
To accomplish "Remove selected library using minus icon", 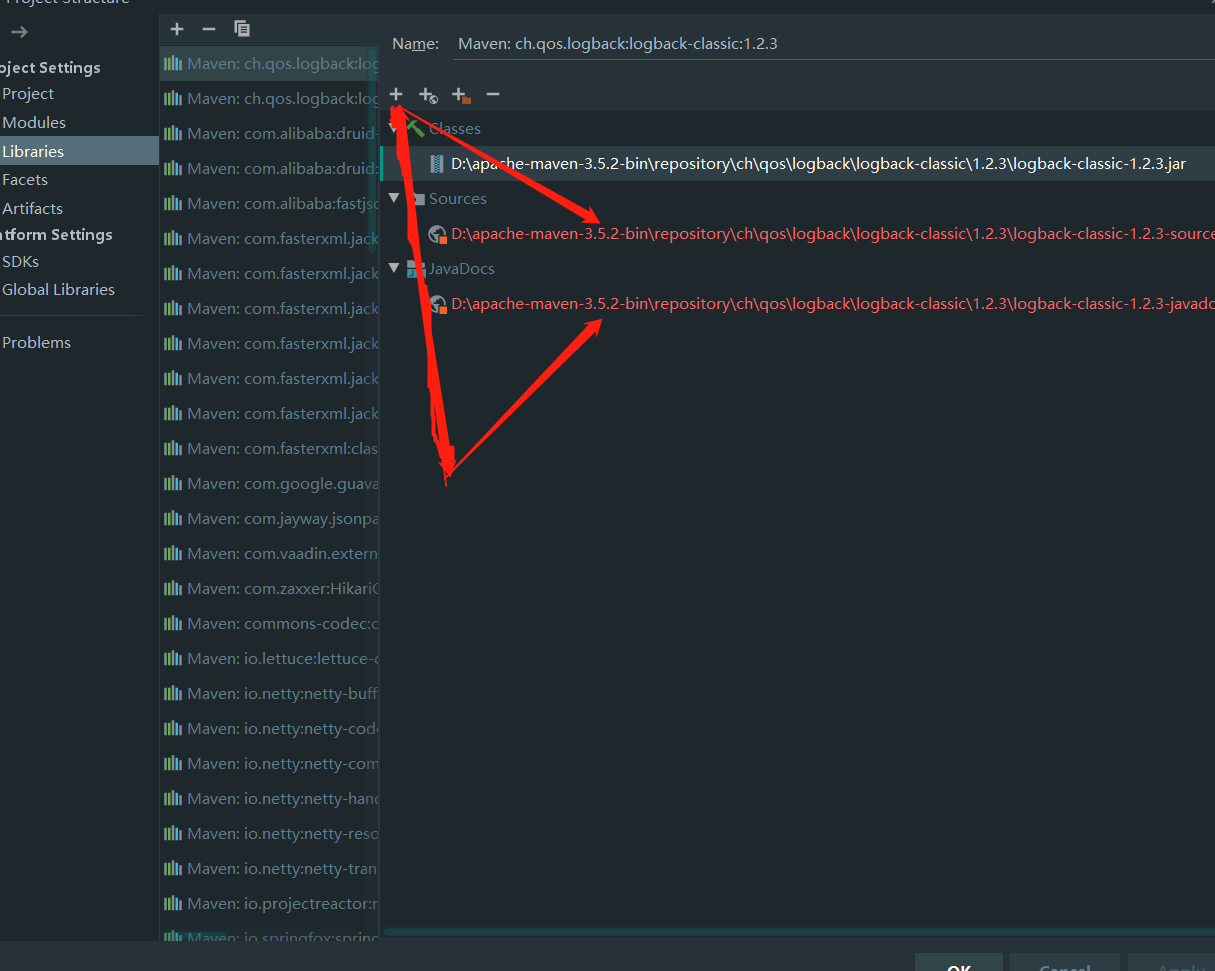I will (x=208, y=28).
